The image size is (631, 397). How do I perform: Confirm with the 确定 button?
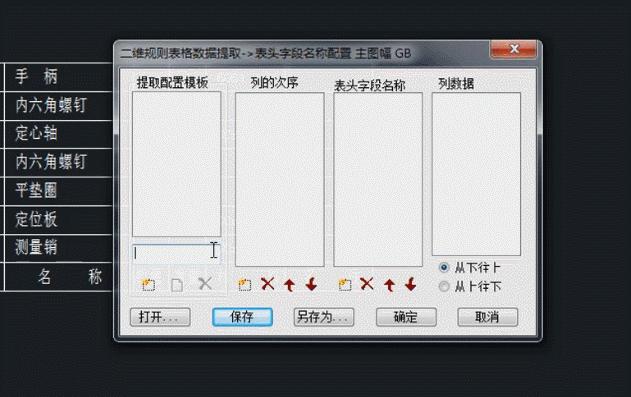[x=406, y=317]
